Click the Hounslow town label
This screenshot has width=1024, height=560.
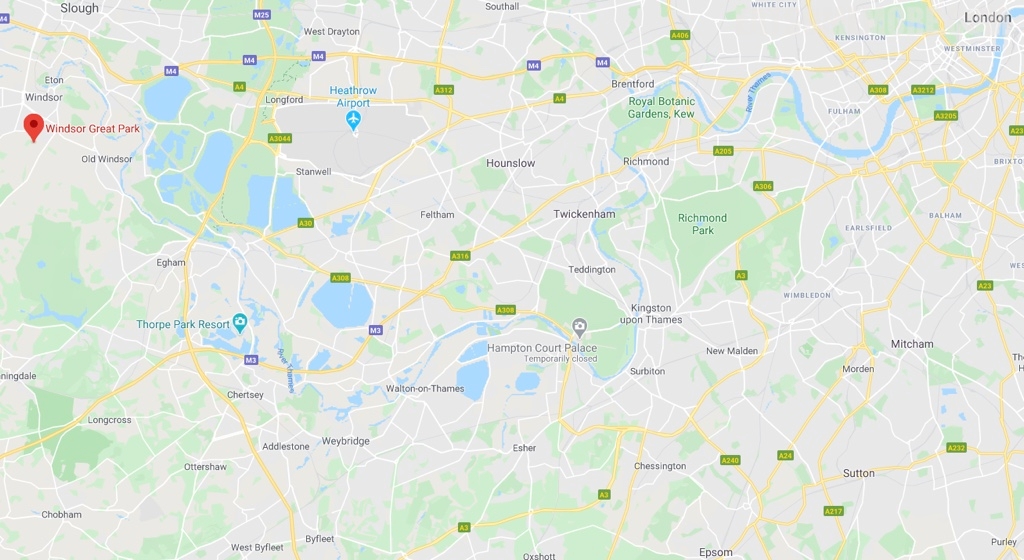511,163
